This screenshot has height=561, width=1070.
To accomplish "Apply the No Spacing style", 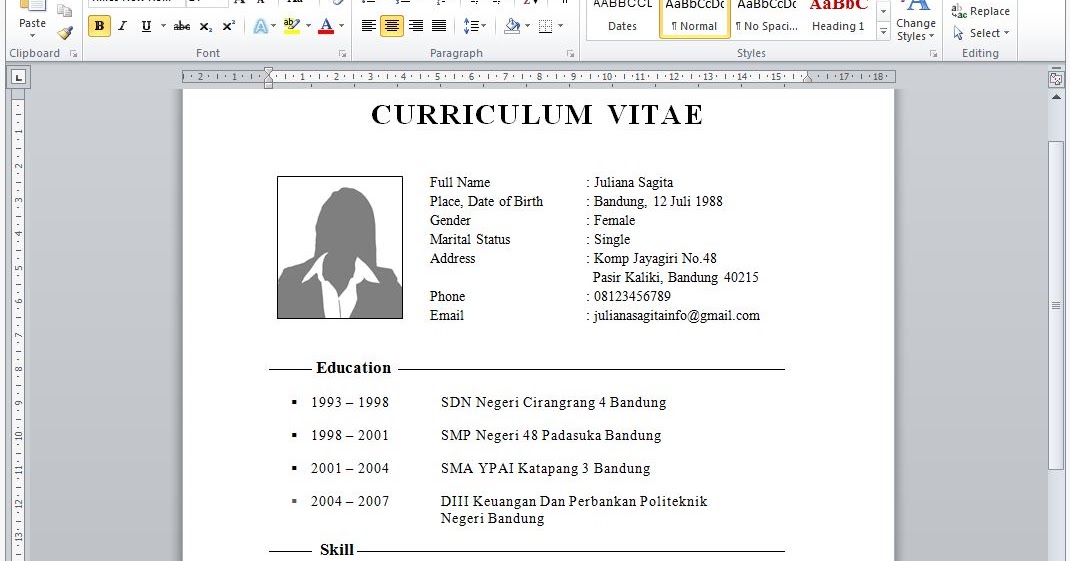I will click(767, 18).
